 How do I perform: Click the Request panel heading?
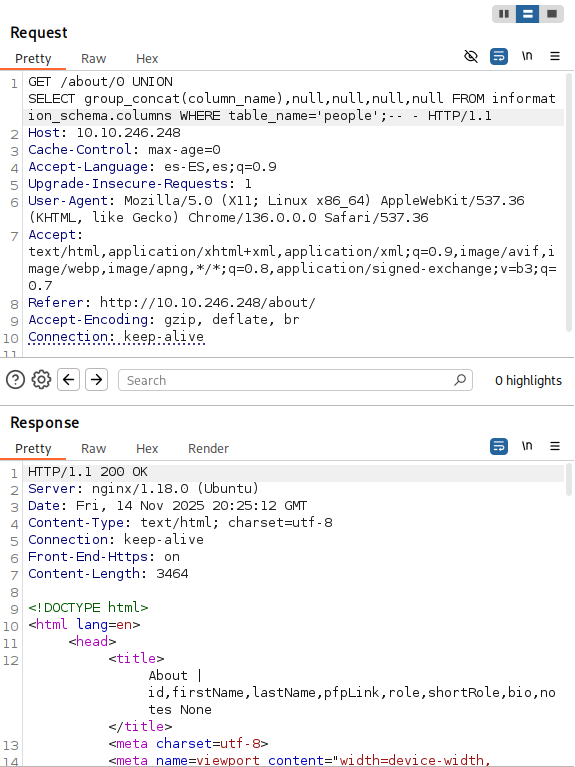click(39, 33)
